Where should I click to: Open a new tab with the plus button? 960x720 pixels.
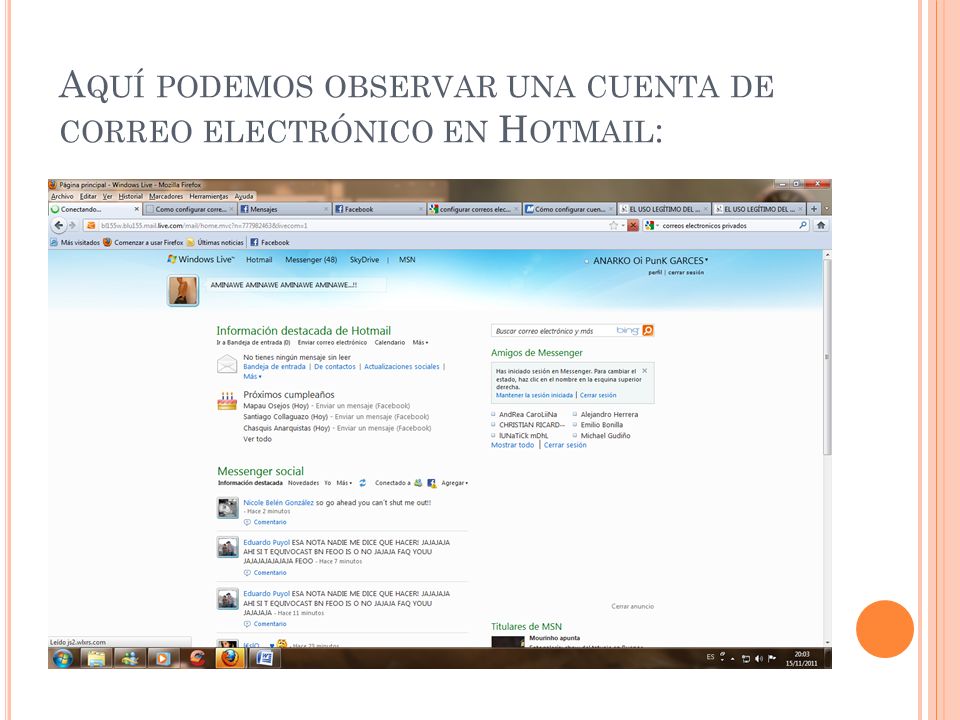814,209
